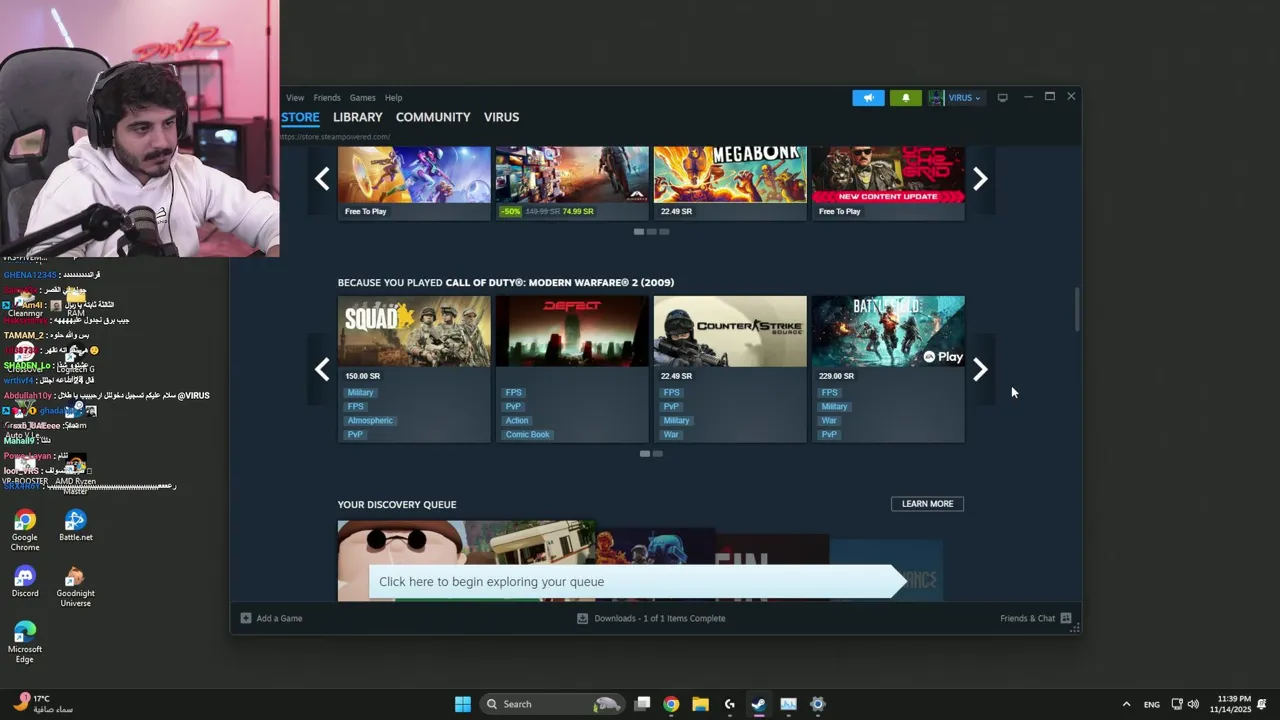Select the third page dot of top carousel

pos(664,232)
